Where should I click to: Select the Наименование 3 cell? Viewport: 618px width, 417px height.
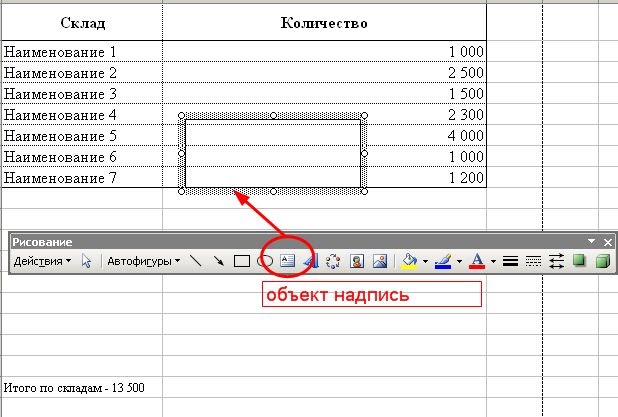82,94
